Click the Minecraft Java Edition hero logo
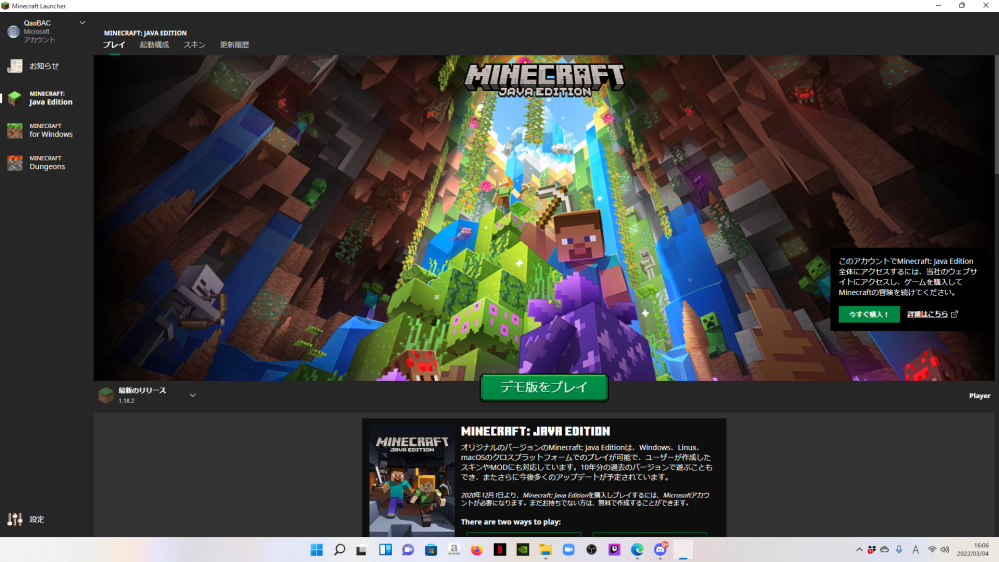The width and height of the screenshot is (999, 562). point(545,80)
